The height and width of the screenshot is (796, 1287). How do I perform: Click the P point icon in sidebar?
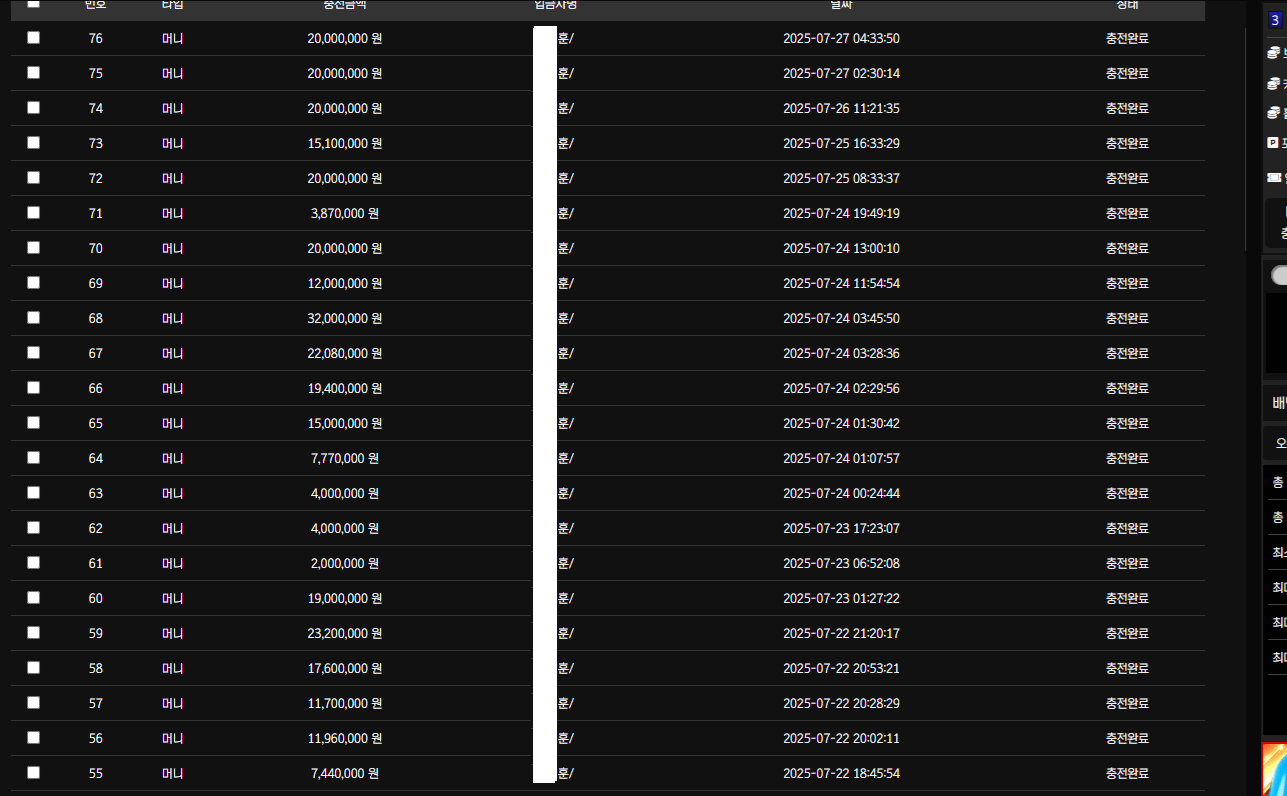tap(1273, 143)
